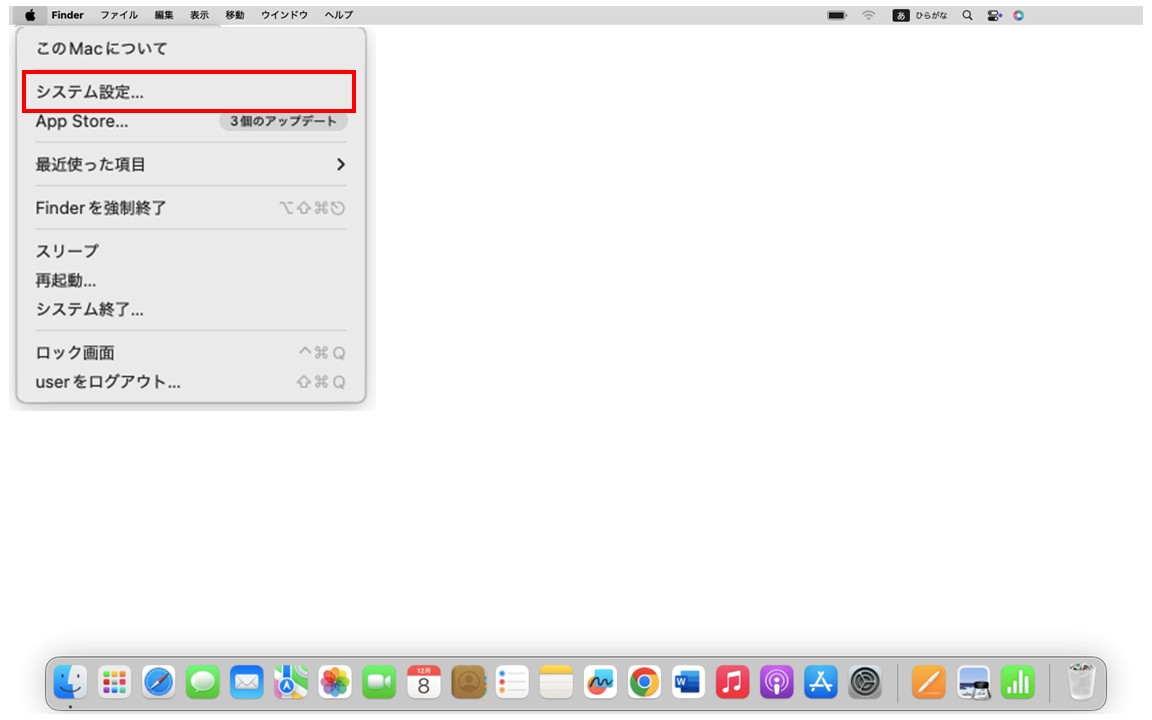Open Microsoft Word from the Dock

coord(686,684)
